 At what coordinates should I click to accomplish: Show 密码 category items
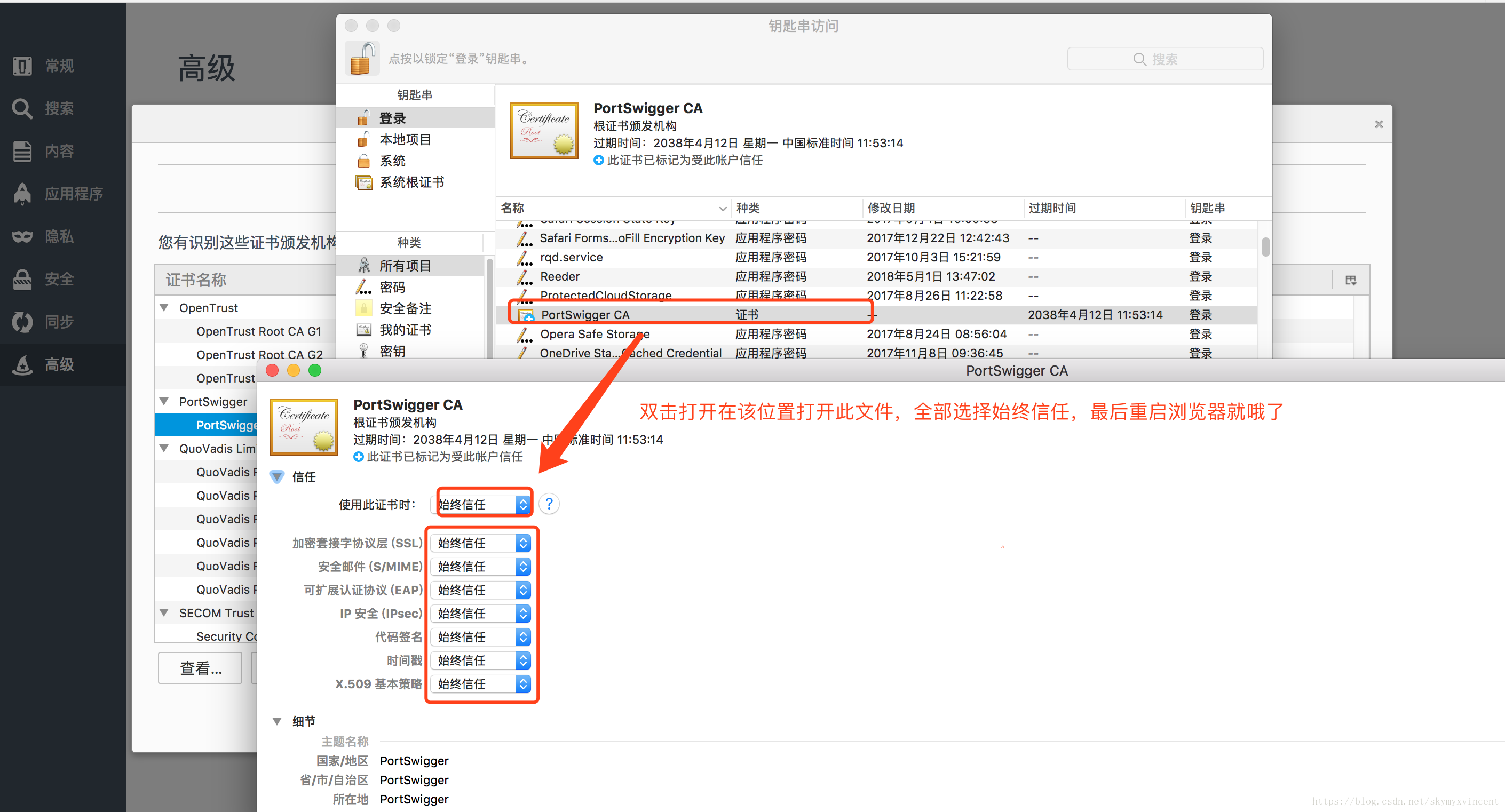(x=411, y=287)
